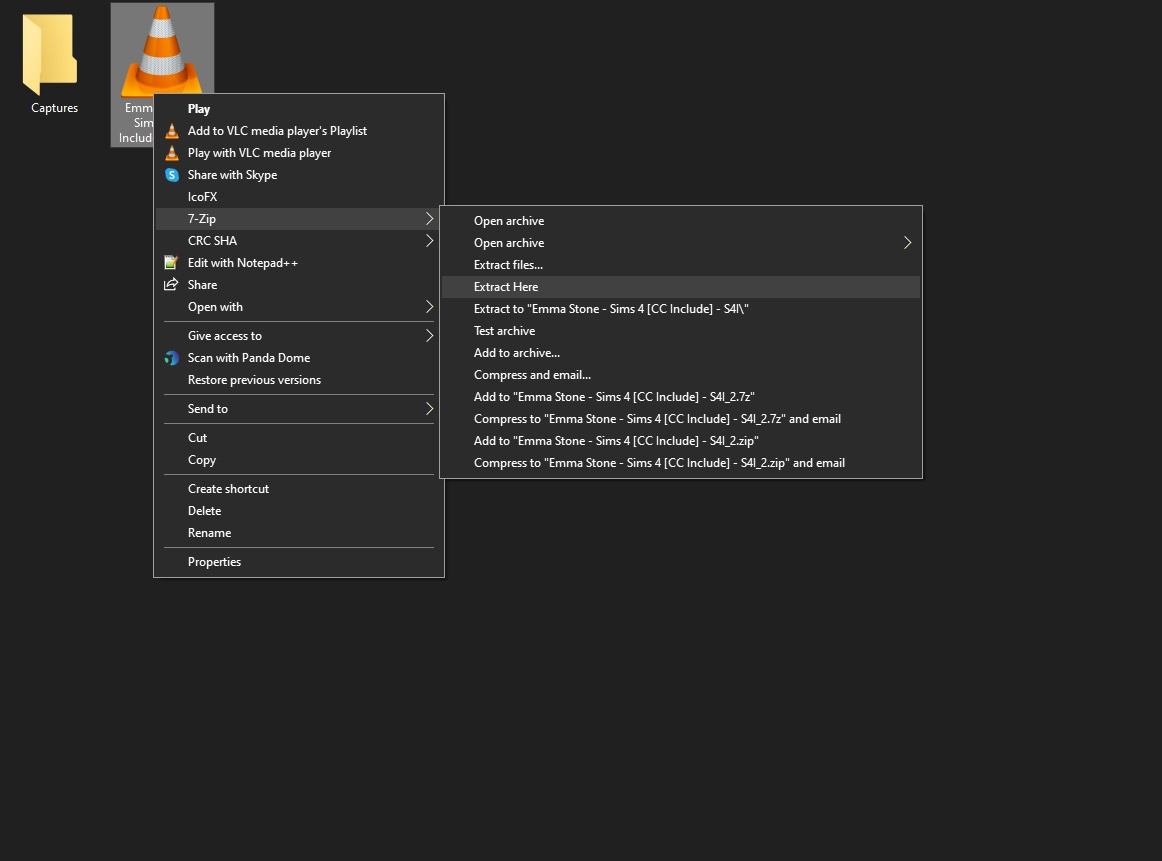Select Extract to "Emma Stone - Sims 4" folder
1162x861 pixels.
pyautogui.click(x=681, y=309)
